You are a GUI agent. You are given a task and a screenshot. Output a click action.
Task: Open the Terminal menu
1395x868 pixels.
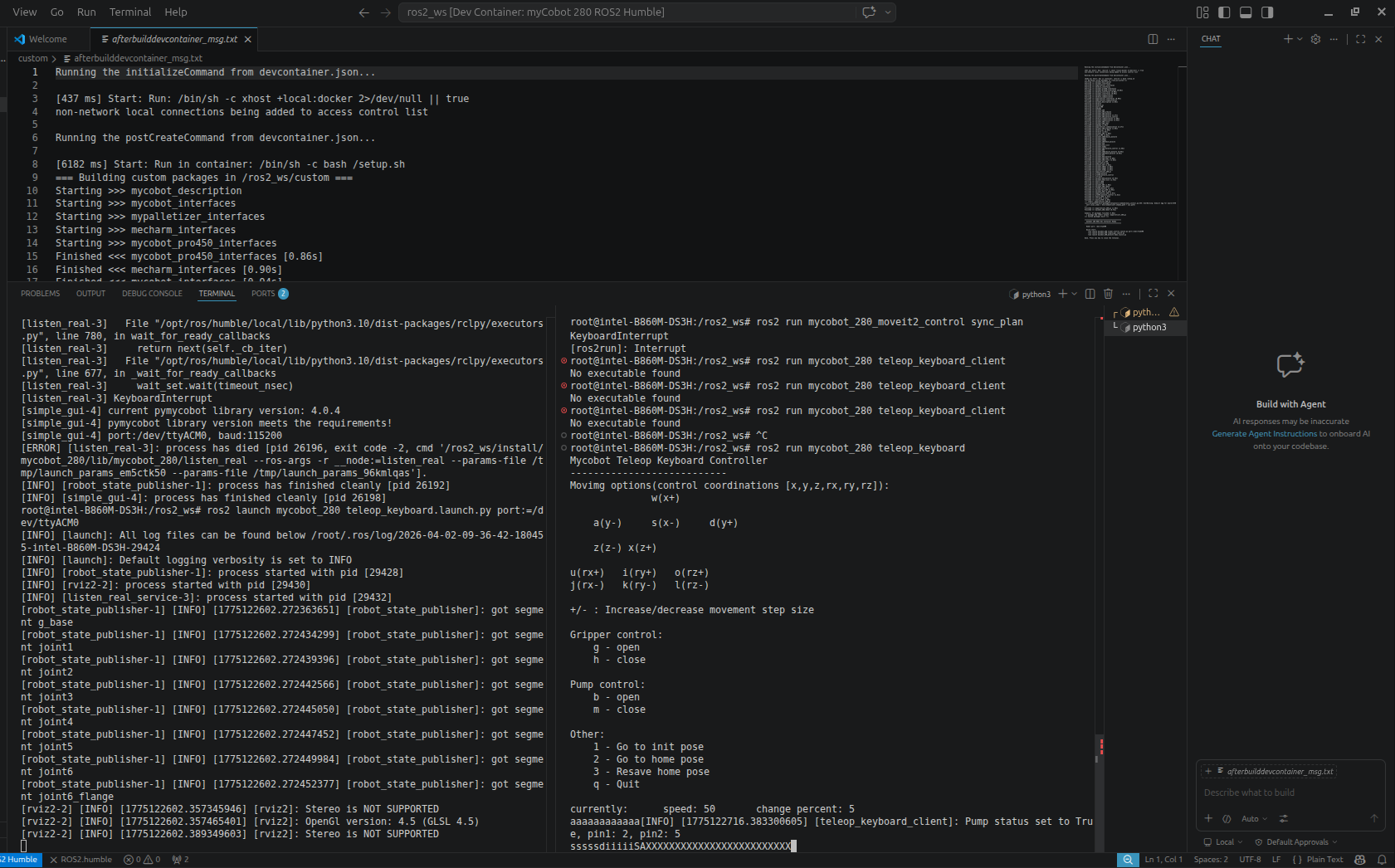pyautogui.click(x=130, y=12)
